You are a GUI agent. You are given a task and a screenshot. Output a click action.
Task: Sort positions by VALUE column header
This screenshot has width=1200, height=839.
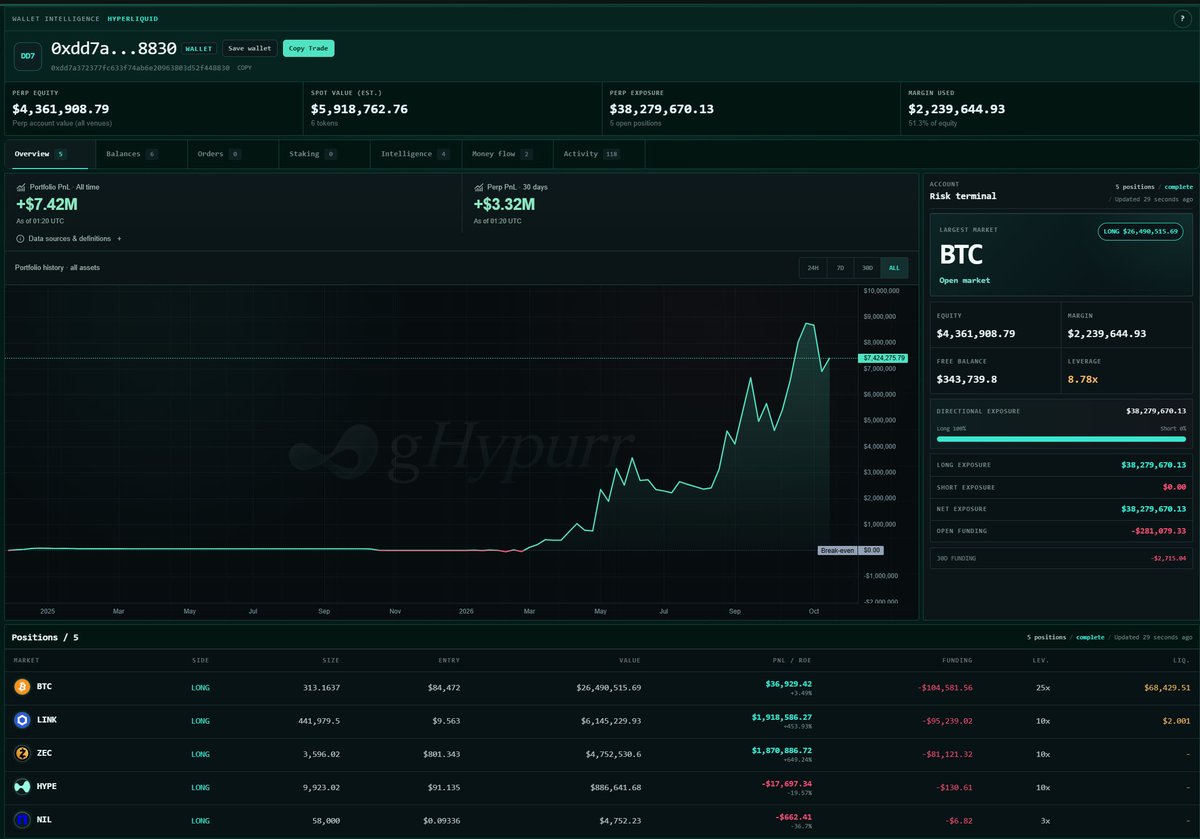coord(629,660)
